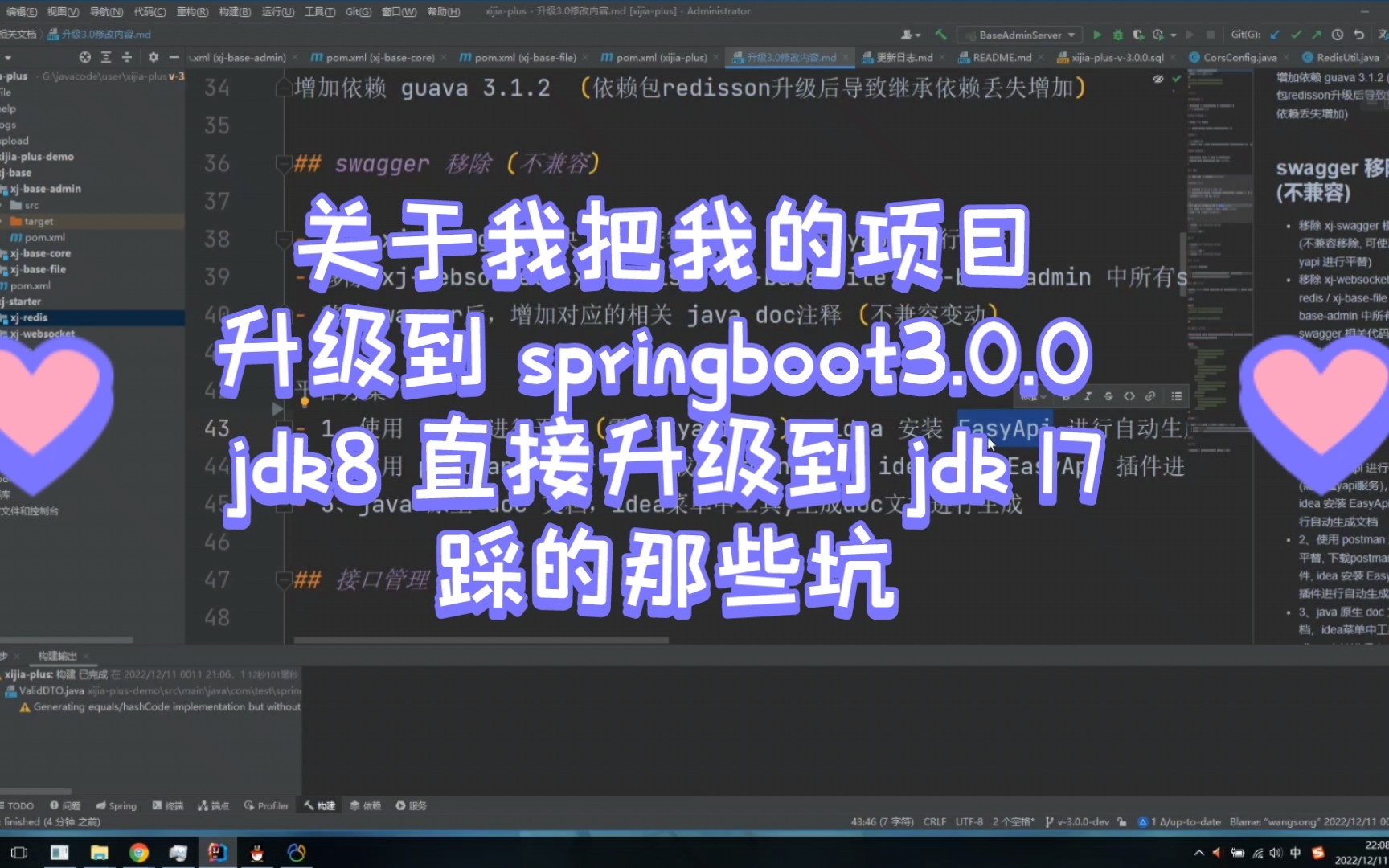This screenshot has height=868, width=1389.
Task: Hide the Project panel with the minus icon
Action: pos(174,57)
